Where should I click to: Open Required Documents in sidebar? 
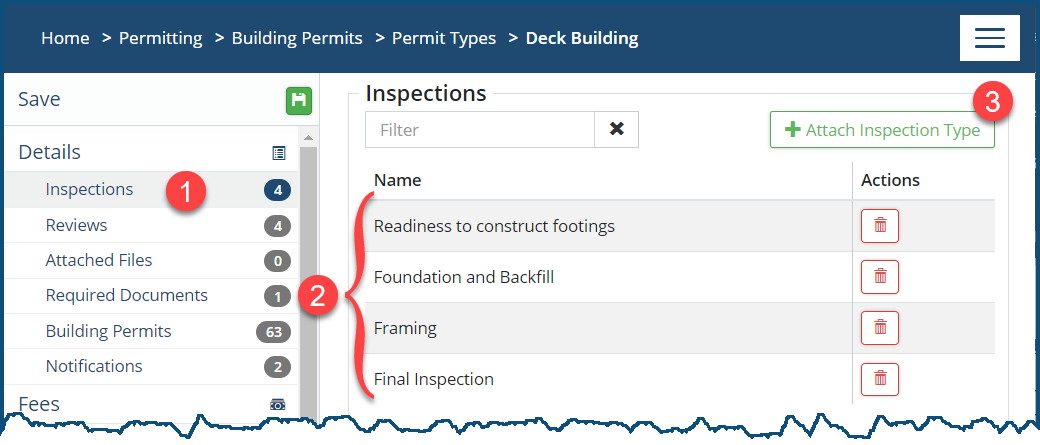click(126, 295)
